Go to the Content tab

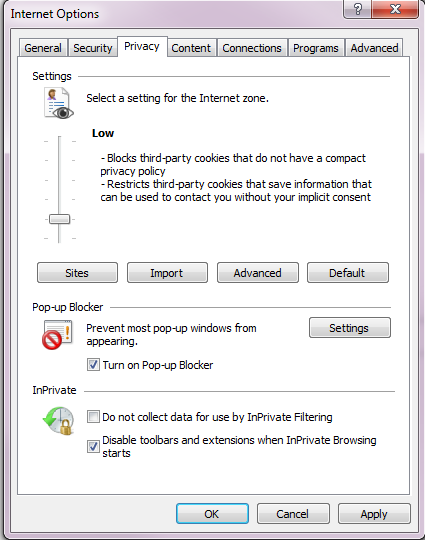pos(191,48)
